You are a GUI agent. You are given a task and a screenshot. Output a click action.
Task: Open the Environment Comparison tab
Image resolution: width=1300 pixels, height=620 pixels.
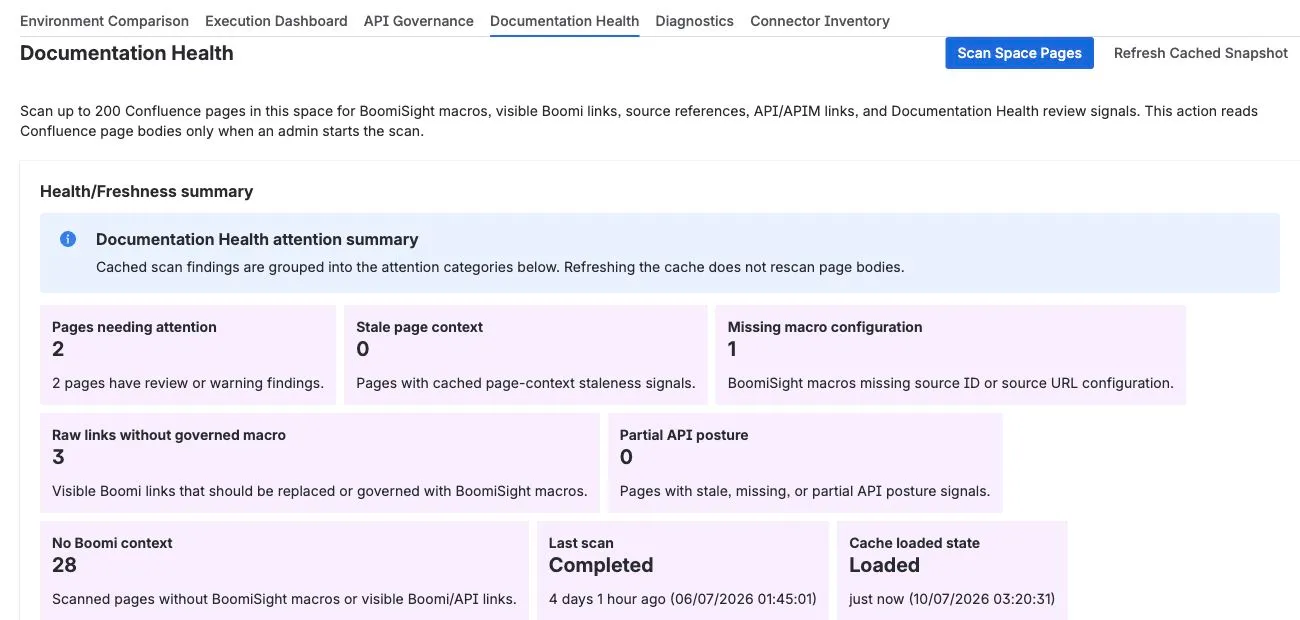tap(104, 20)
